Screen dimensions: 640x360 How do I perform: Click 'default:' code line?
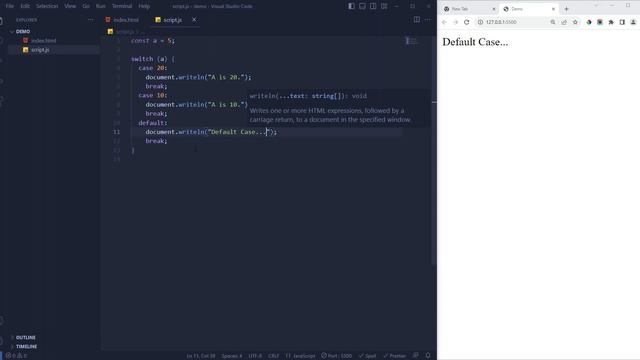(x=153, y=122)
